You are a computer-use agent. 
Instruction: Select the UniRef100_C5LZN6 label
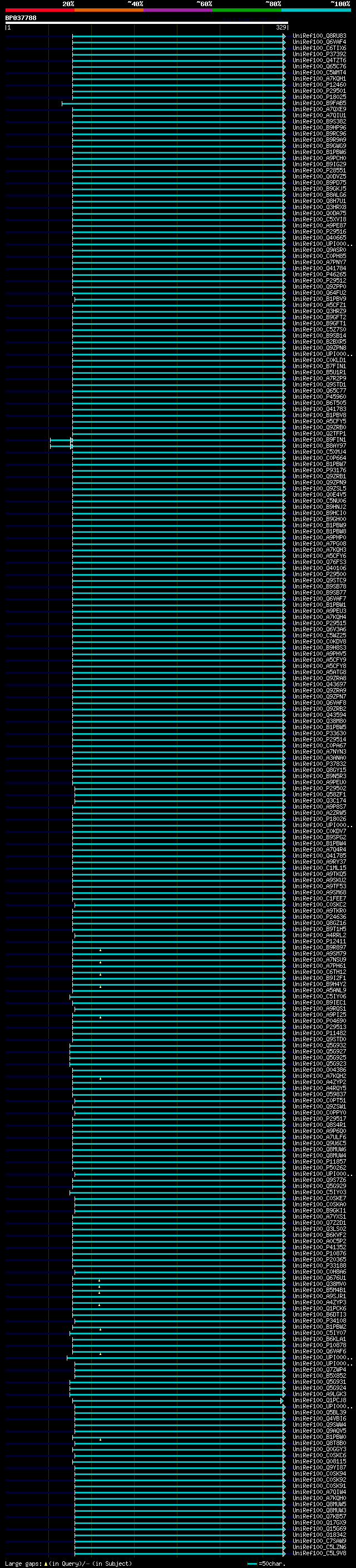(319, 1547)
